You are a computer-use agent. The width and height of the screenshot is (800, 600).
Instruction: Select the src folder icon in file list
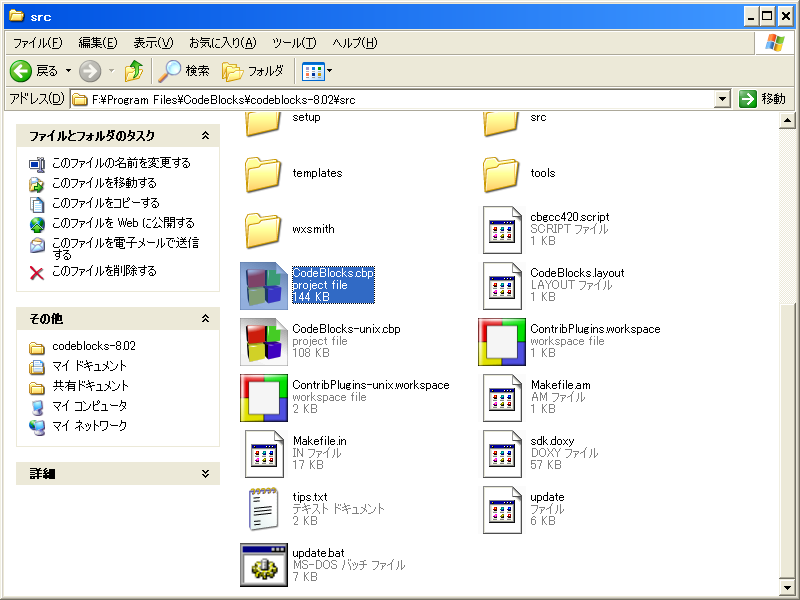[501, 124]
